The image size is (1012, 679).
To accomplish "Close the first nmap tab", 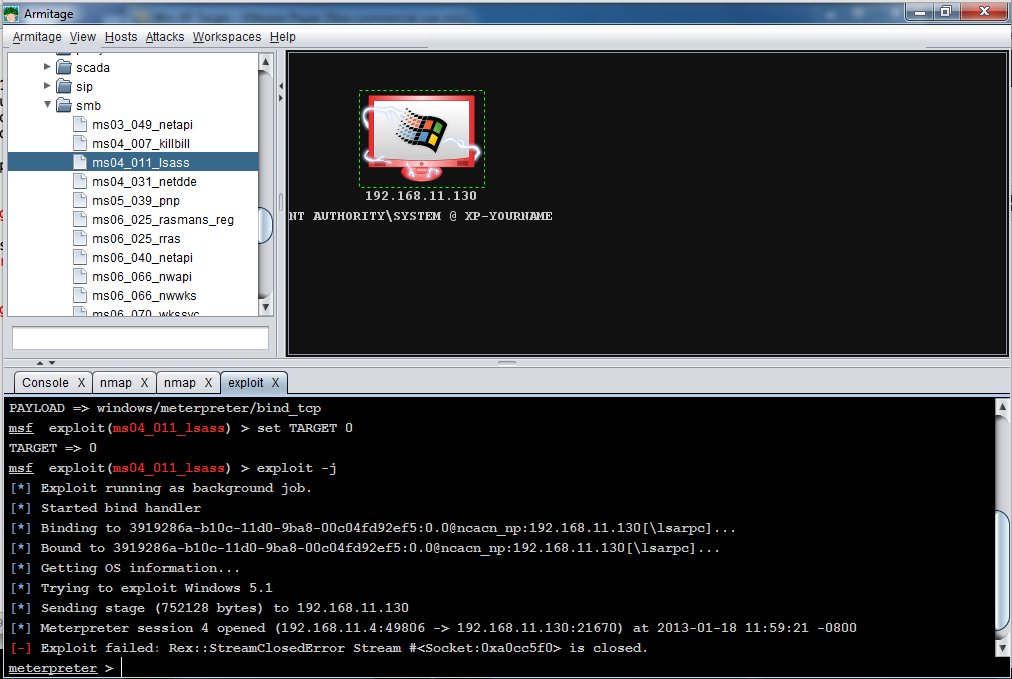I will point(145,383).
